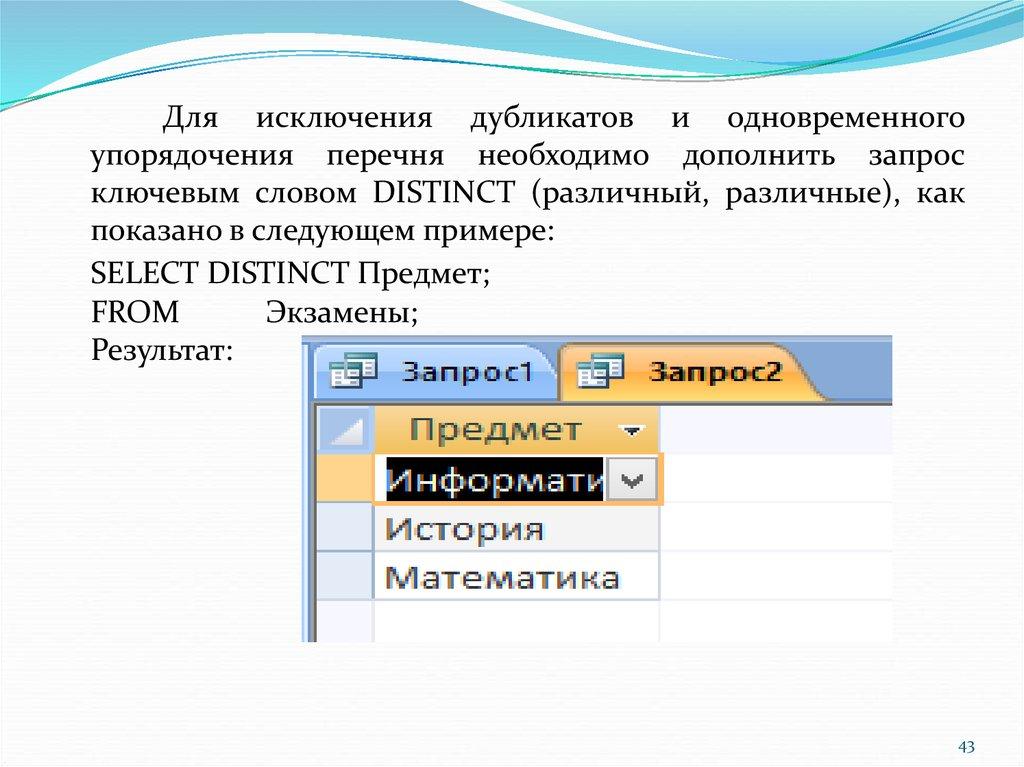Click the SELECT DISTINCT Предмет line
This screenshot has width=1024, height=767.
click(x=290, y=273)
